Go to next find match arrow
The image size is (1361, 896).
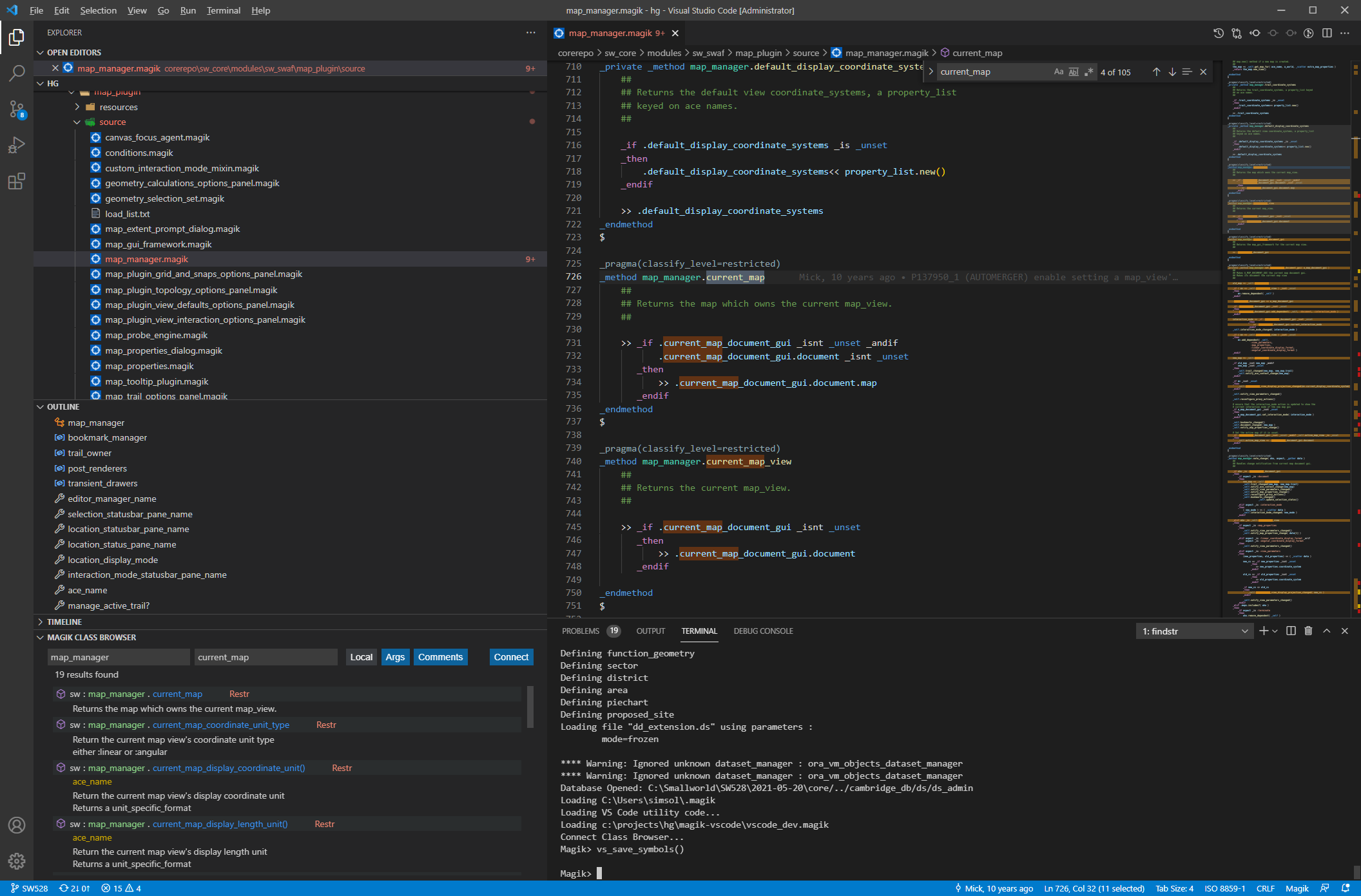(1172, 72)
